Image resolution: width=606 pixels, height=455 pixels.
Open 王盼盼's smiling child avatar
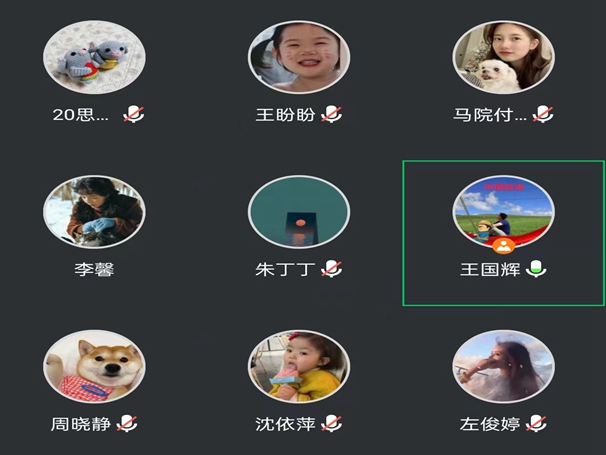click(x=299, y=57)
